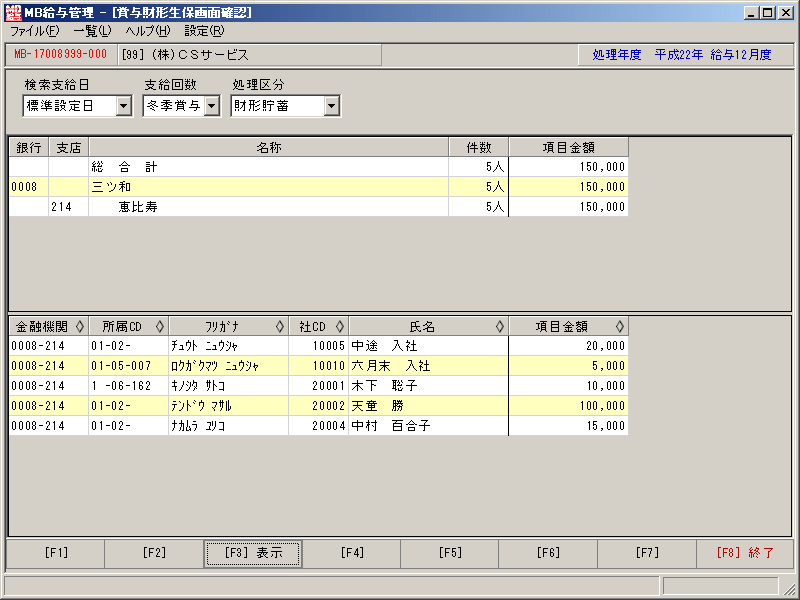This screenshot has height=600, width=800.
Task: Expand the 支給回数 冬季賞与 dropdown
Action: pos(212,106)
